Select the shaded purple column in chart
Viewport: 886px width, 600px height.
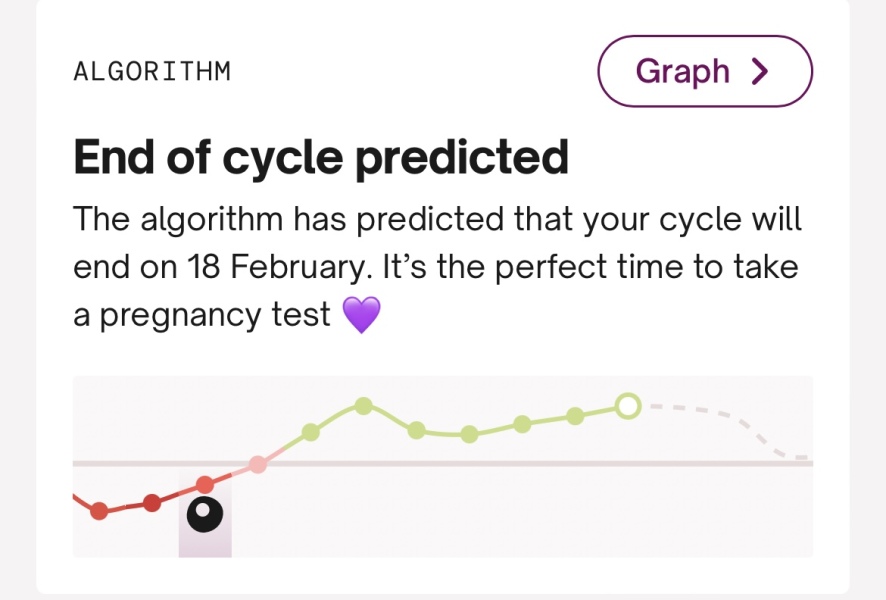[205, 540]
